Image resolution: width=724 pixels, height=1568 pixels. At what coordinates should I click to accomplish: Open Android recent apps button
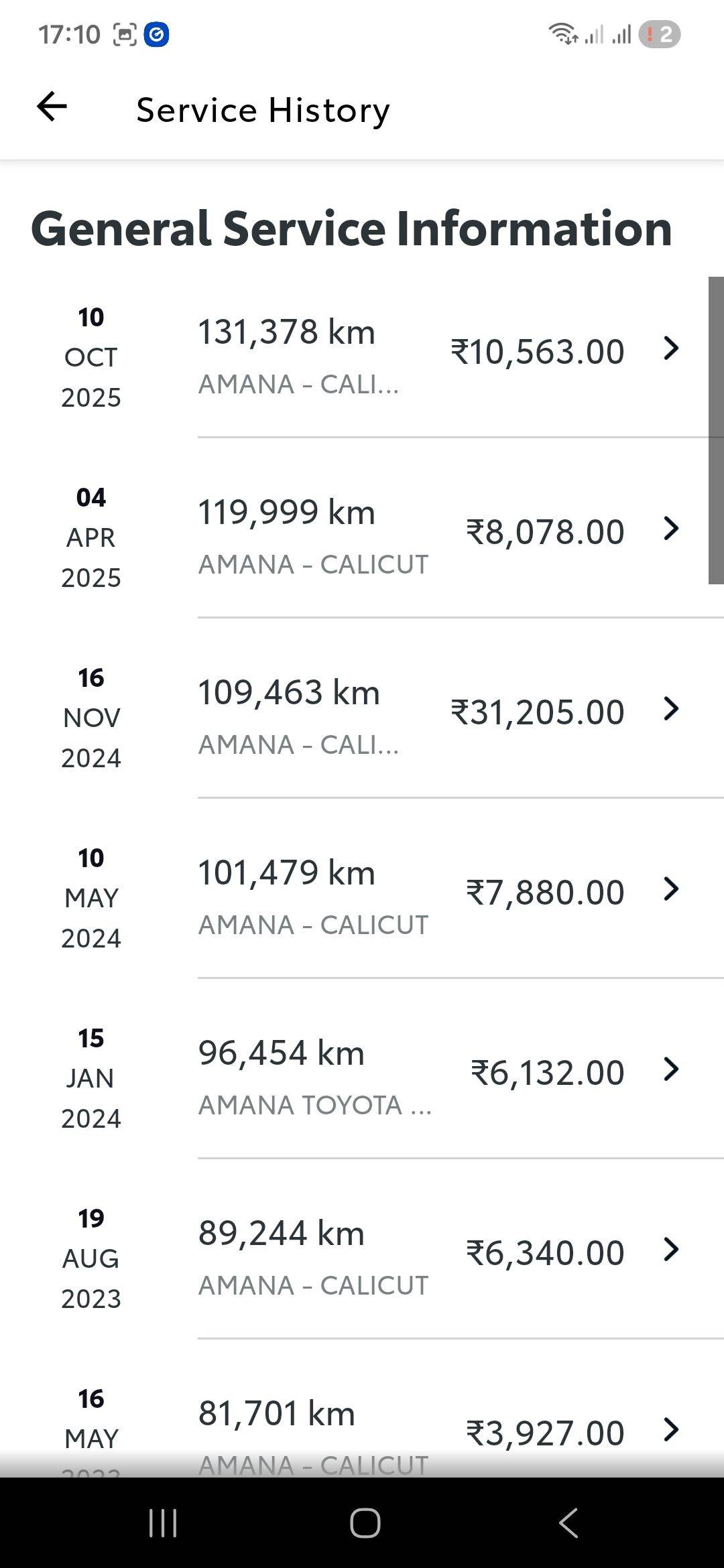tap(162, 1522)
